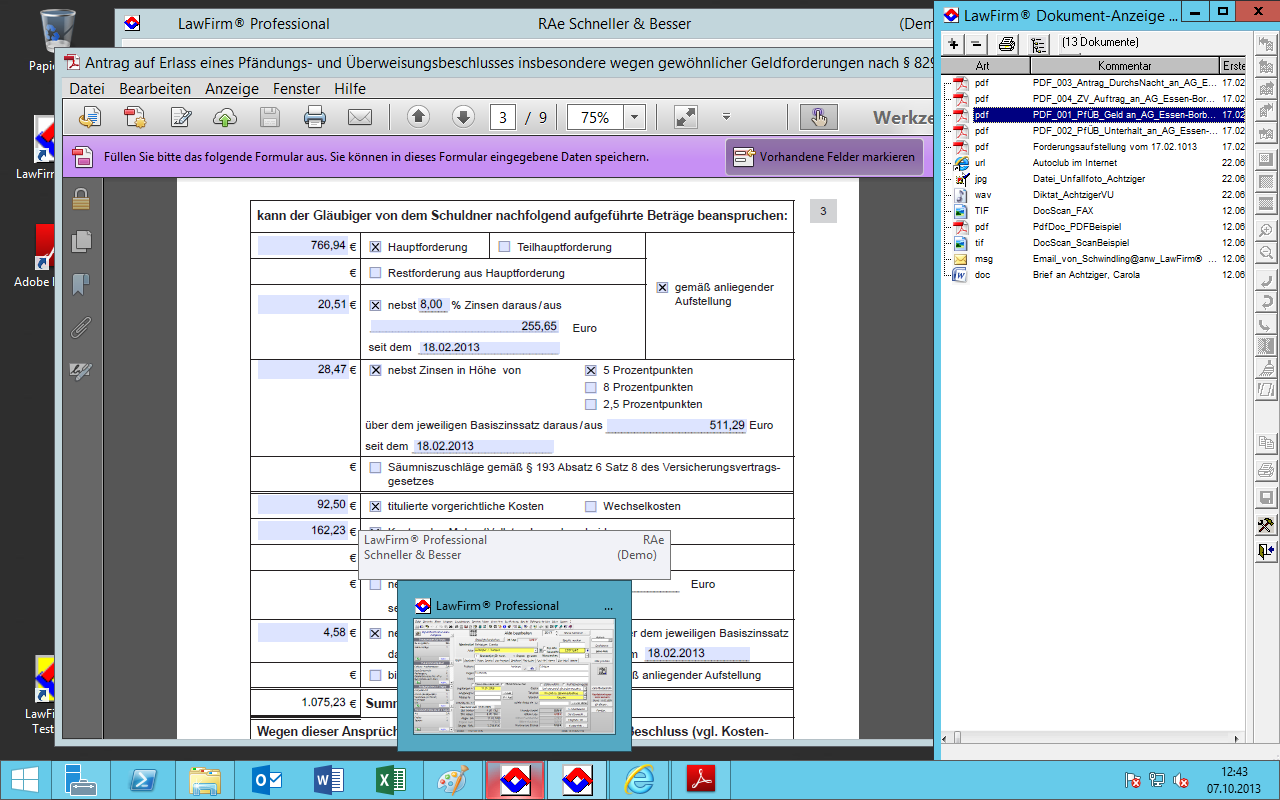Click the cloud upload icon in the toolbar

225,118
